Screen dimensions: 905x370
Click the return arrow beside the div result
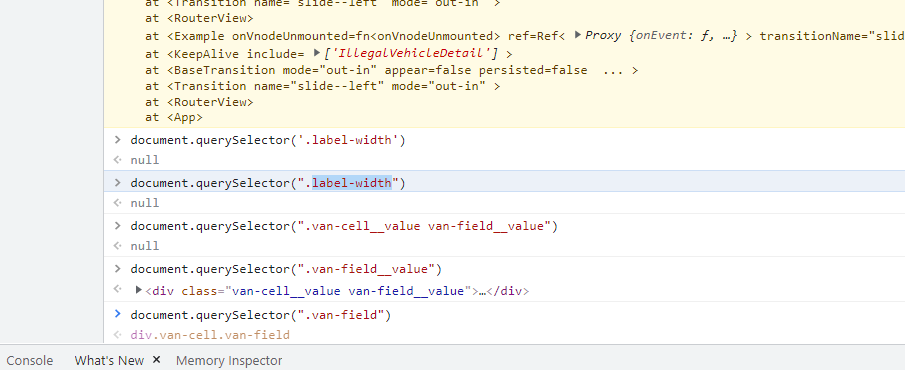pos(118,289)
